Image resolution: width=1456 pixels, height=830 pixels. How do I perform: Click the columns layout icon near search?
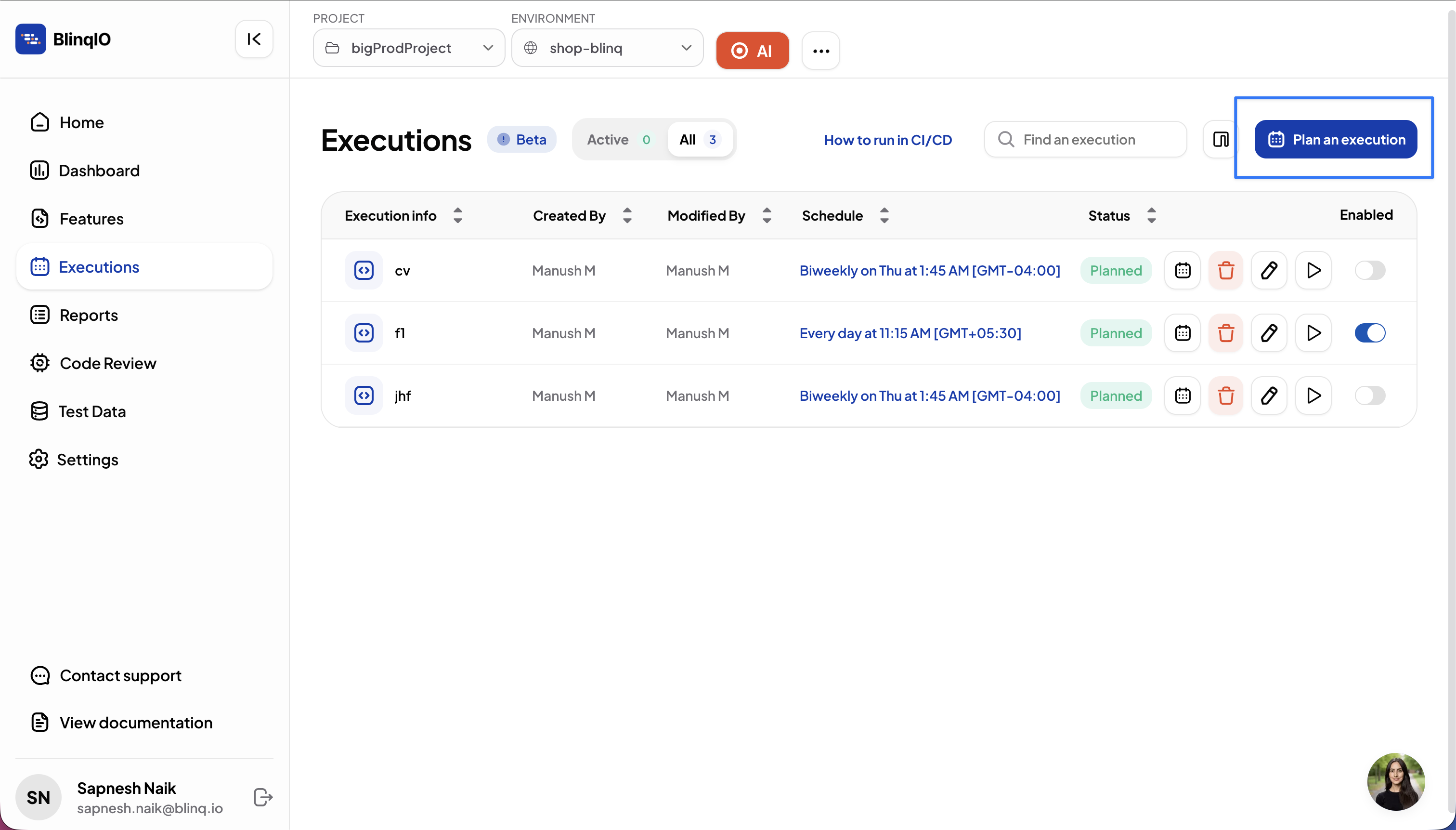coord(1220,140)
